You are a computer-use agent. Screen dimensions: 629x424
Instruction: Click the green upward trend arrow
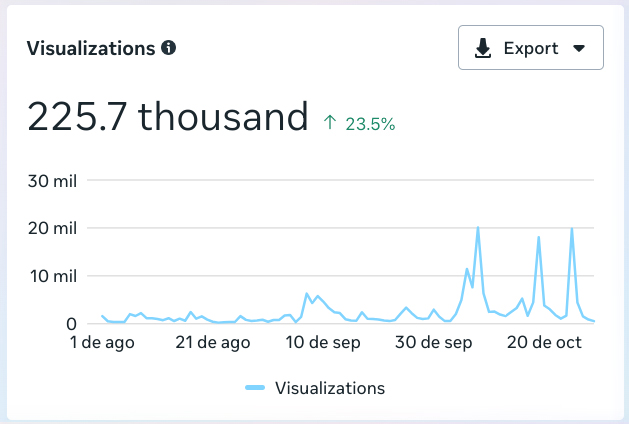point(330,124)
